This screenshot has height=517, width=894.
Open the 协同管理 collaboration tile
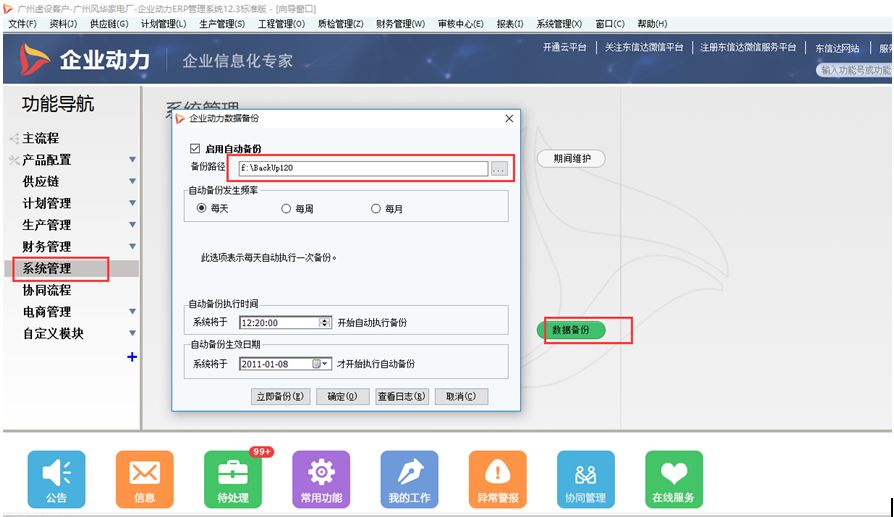pos(586,479)
